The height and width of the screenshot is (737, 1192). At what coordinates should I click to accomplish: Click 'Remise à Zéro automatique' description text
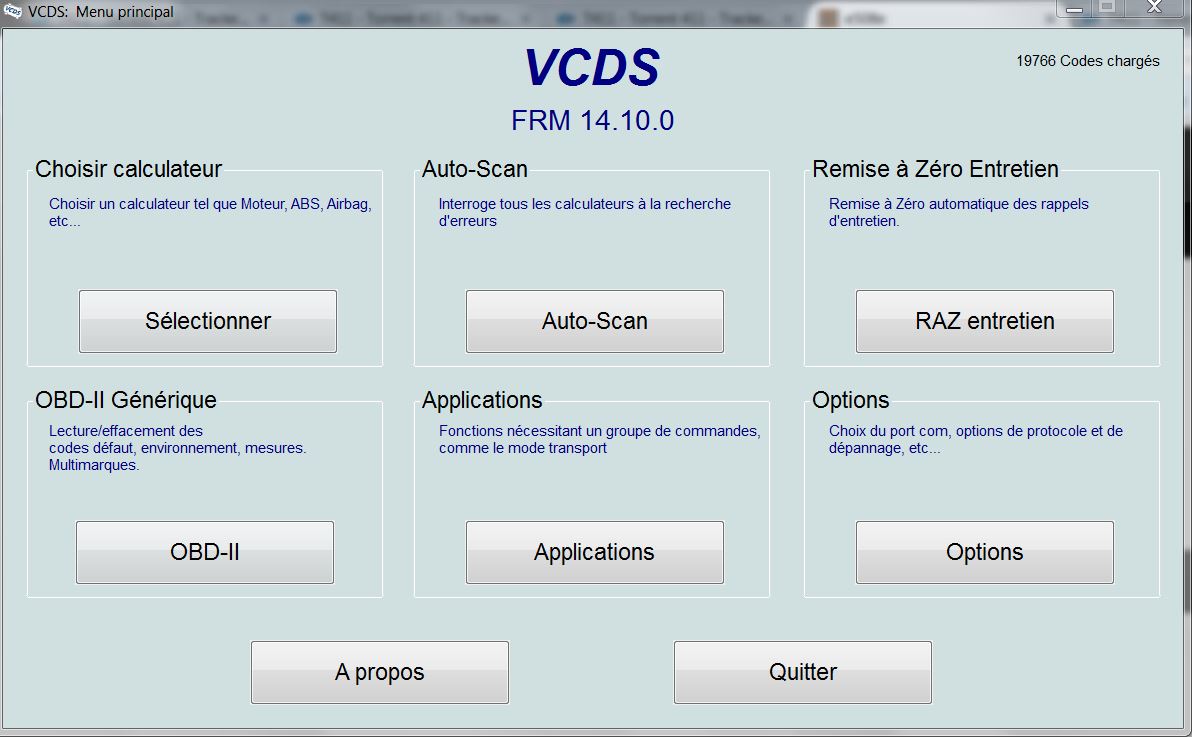click(959, 212)
